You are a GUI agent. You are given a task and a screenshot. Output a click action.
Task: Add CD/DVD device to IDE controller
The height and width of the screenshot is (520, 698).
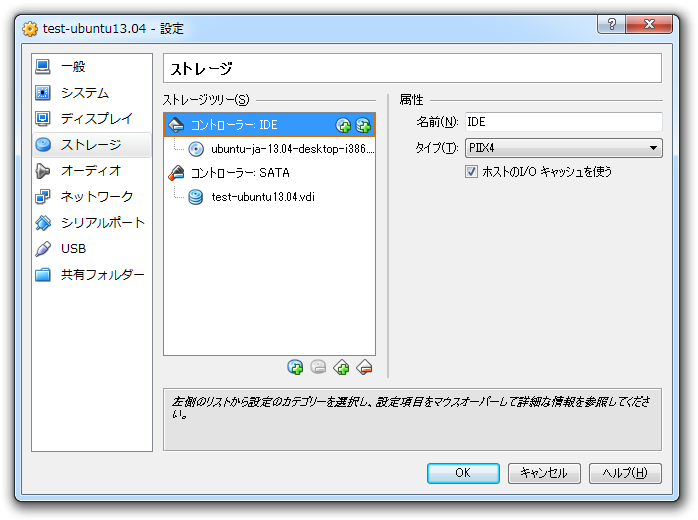343,126
